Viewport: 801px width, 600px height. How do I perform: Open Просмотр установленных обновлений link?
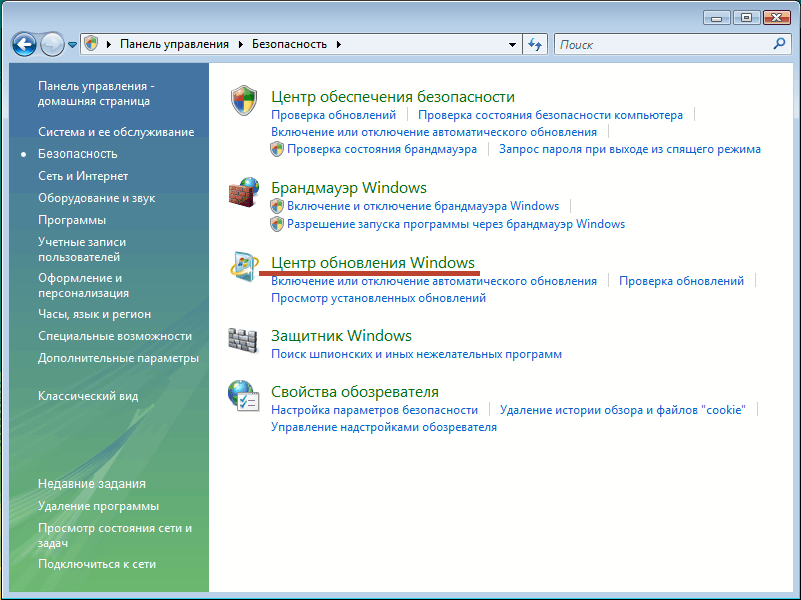[x=378, y=298]
